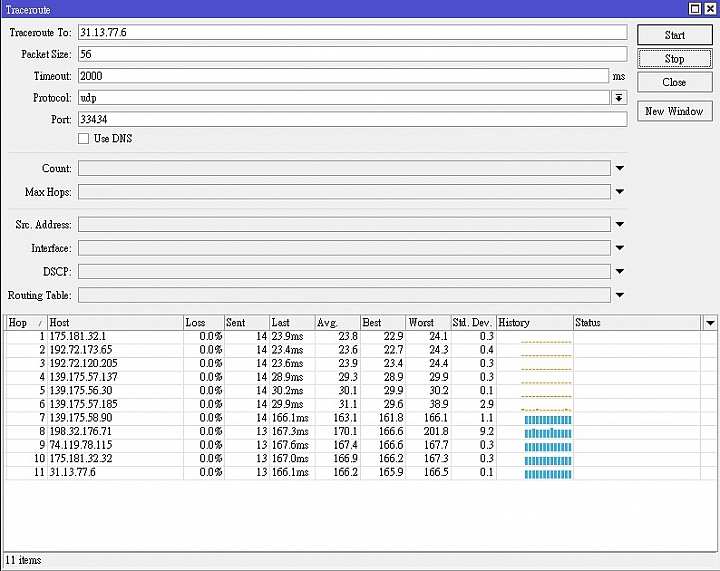
Task: Sort by the Sent column header
Action: (247, 323)
